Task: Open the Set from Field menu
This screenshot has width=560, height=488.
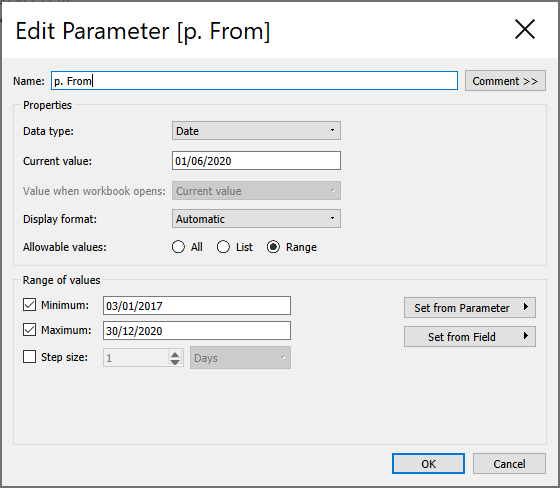Action: [x=470, y=337]
